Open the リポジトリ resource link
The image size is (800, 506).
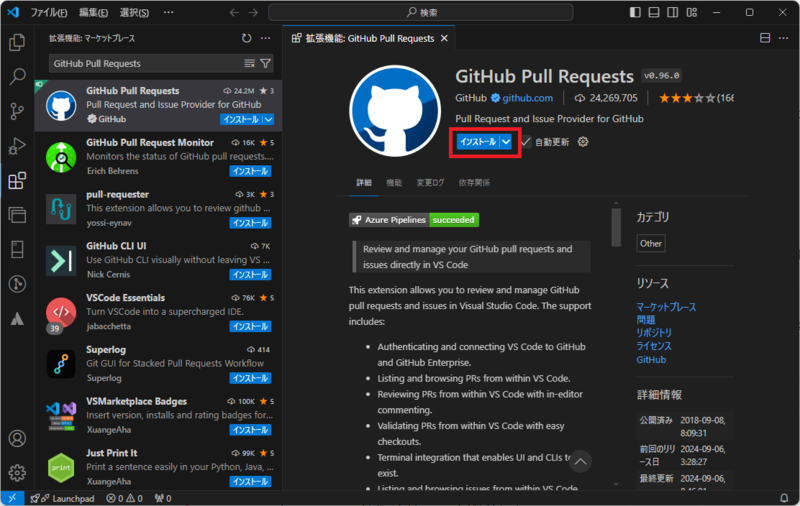click(x=654, y=333)
